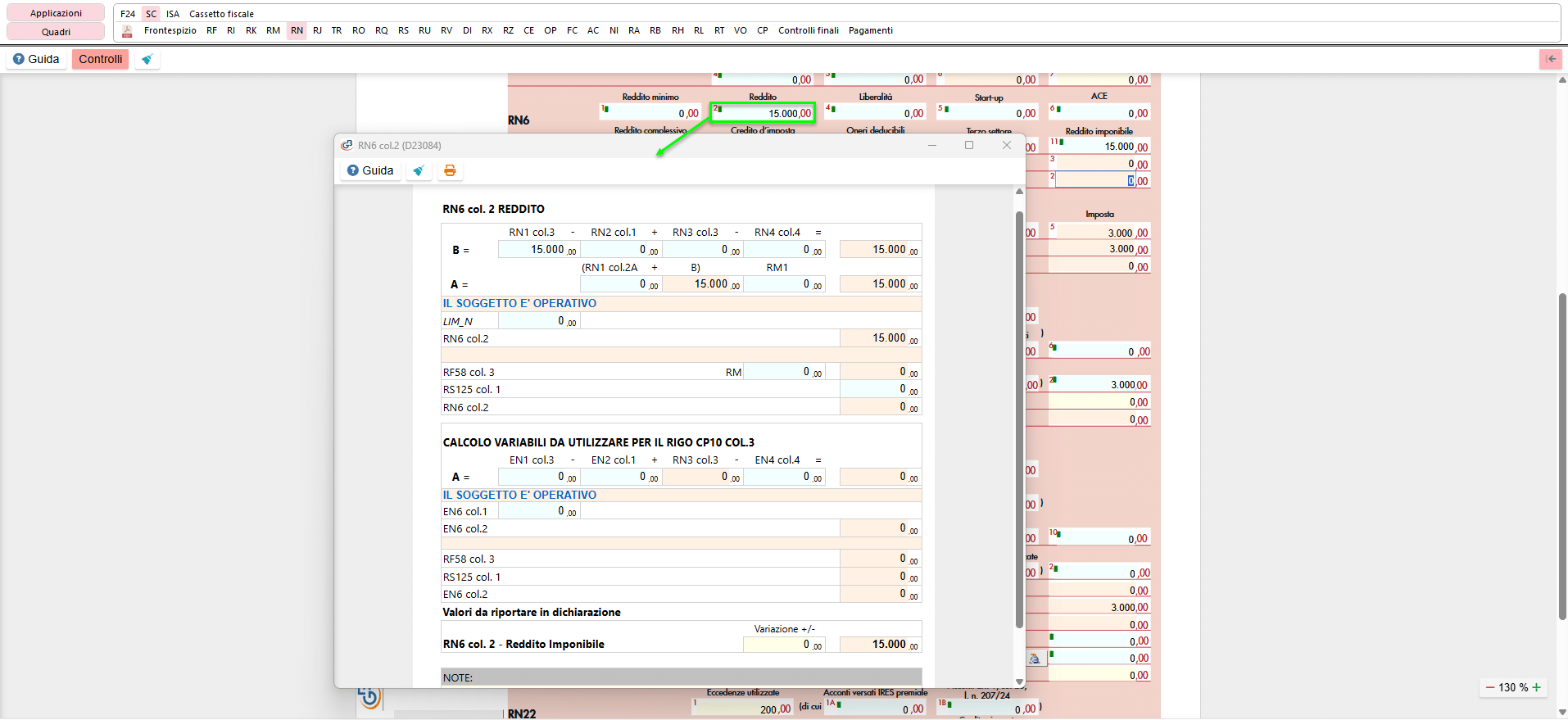Screen dimensions: 1568x720
Task: Click the RN6 ACE field
Action: tap(1099, 113)
